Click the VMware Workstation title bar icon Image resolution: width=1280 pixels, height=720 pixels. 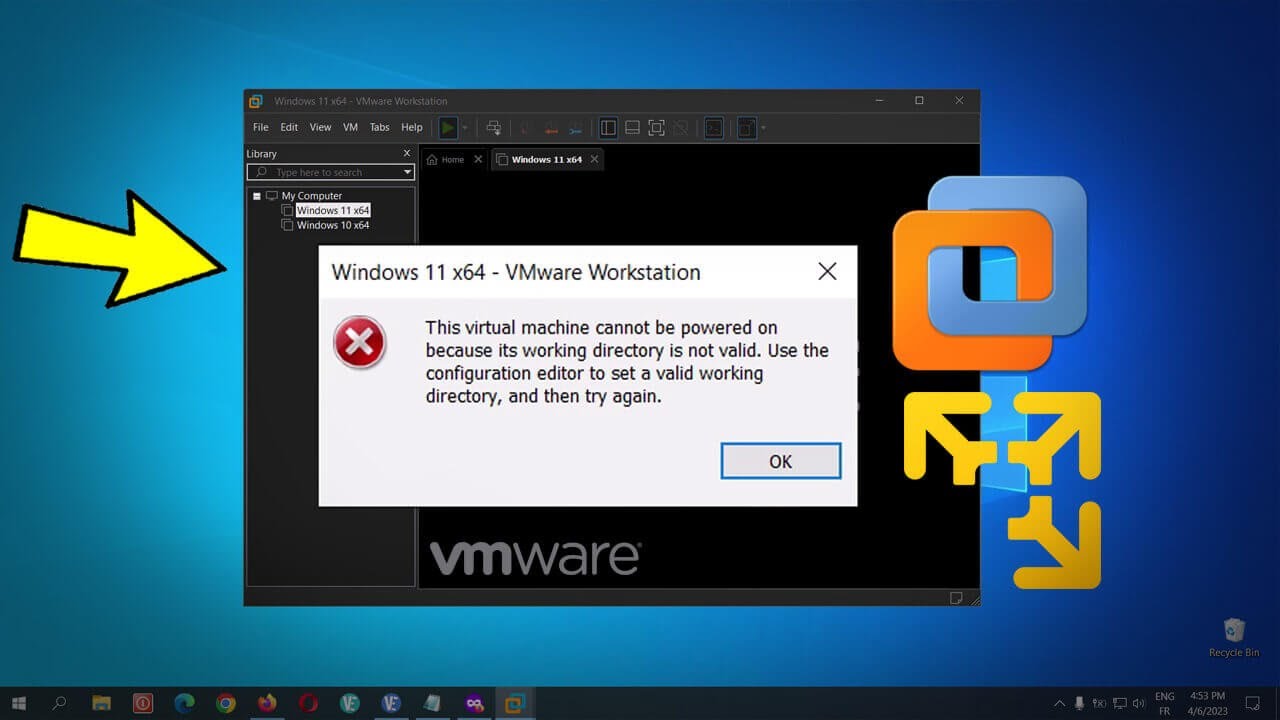point(256,101)
